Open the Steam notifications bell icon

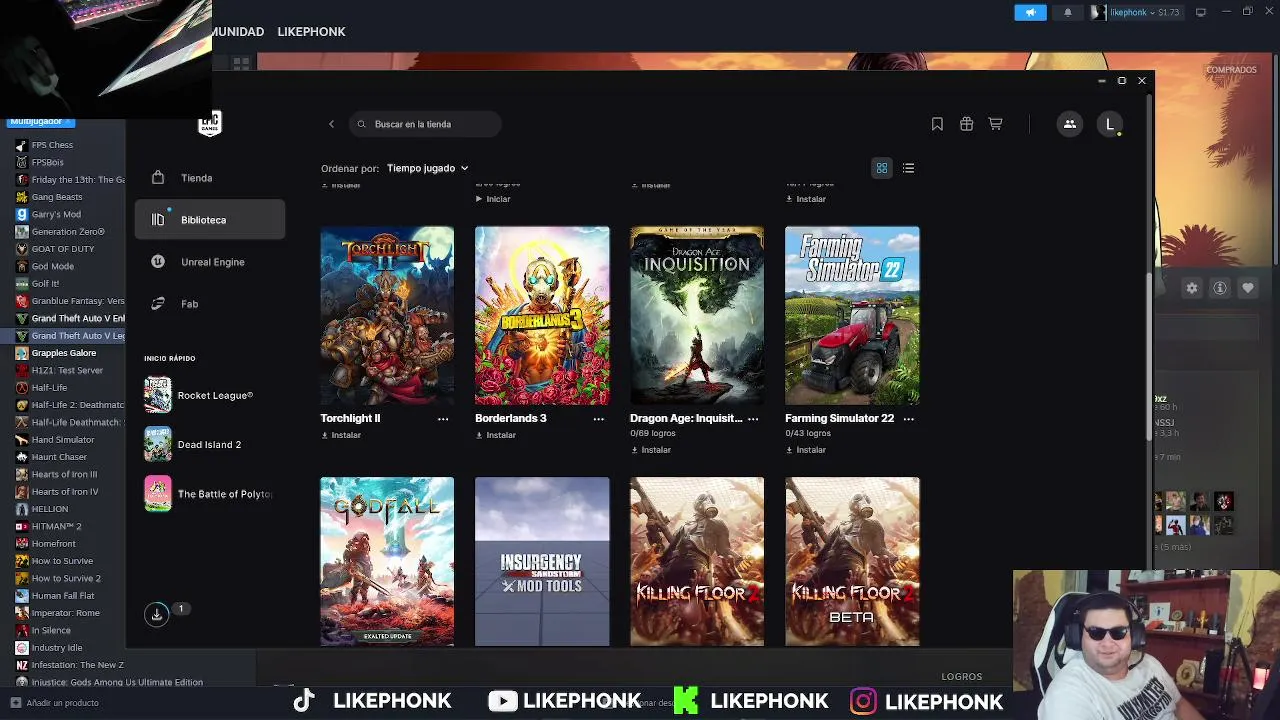(1067, 12)
